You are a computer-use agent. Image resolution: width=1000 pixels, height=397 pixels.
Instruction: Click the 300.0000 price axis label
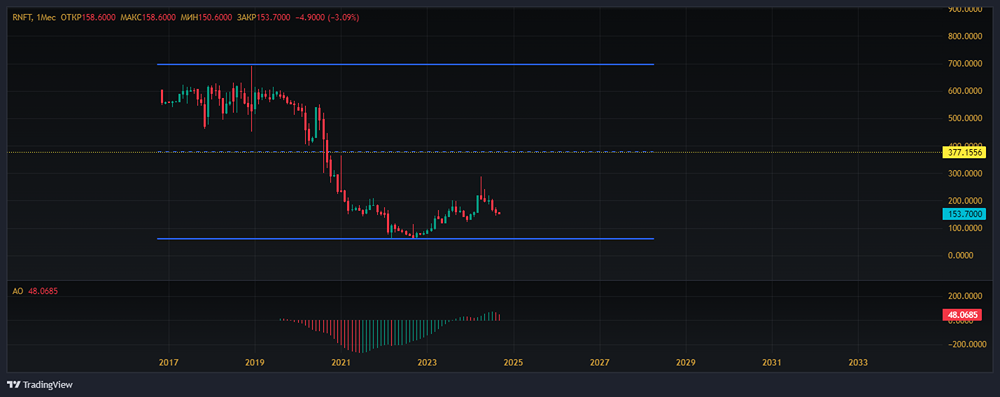point(964,173)
